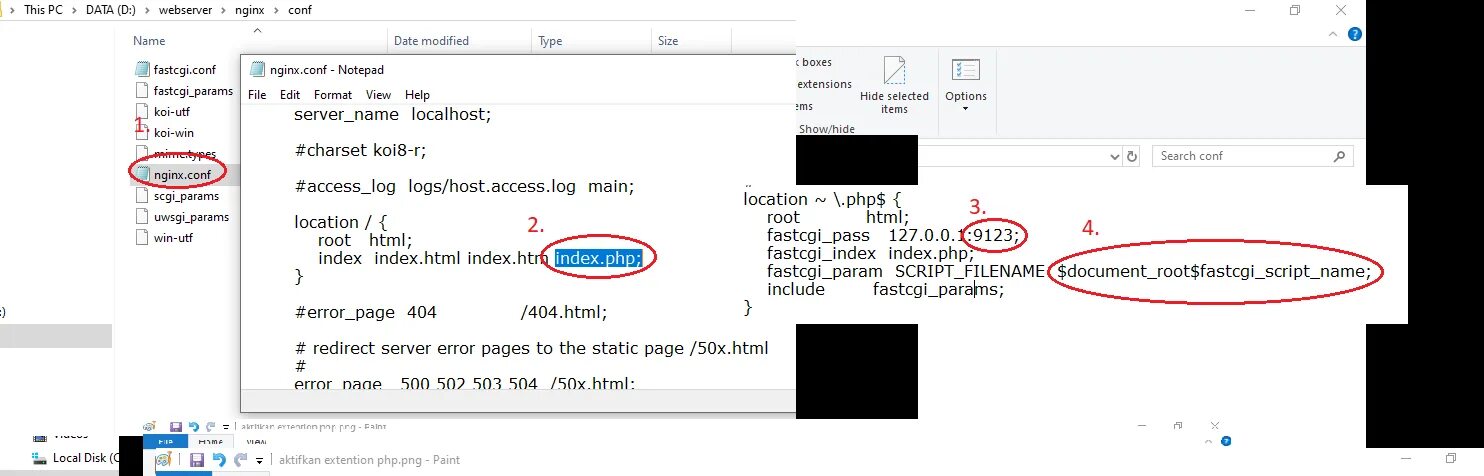Screen dimensions: 1484x476
Task: Toggle the File name extensions option
Action: point(825,84)
